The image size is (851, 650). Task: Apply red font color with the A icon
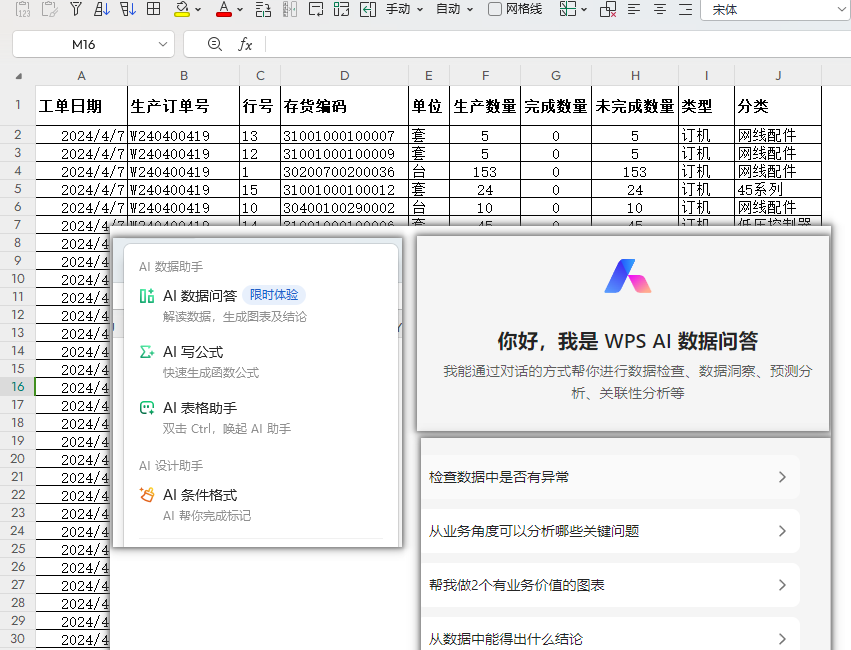click(x=224, y=9)
